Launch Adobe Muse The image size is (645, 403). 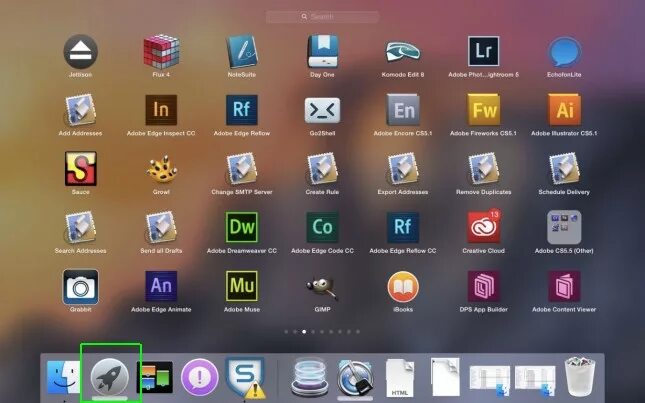242,286
